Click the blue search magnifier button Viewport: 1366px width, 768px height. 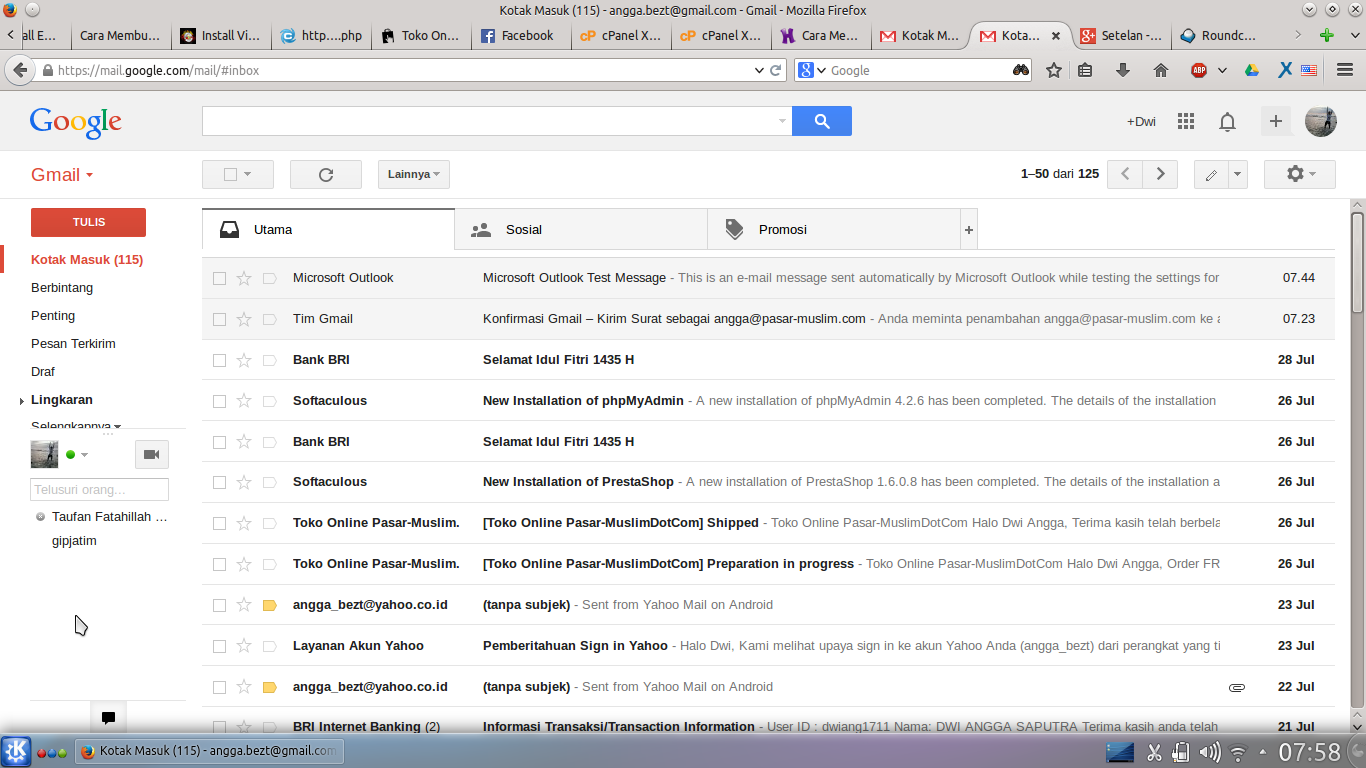pos(821,121)
